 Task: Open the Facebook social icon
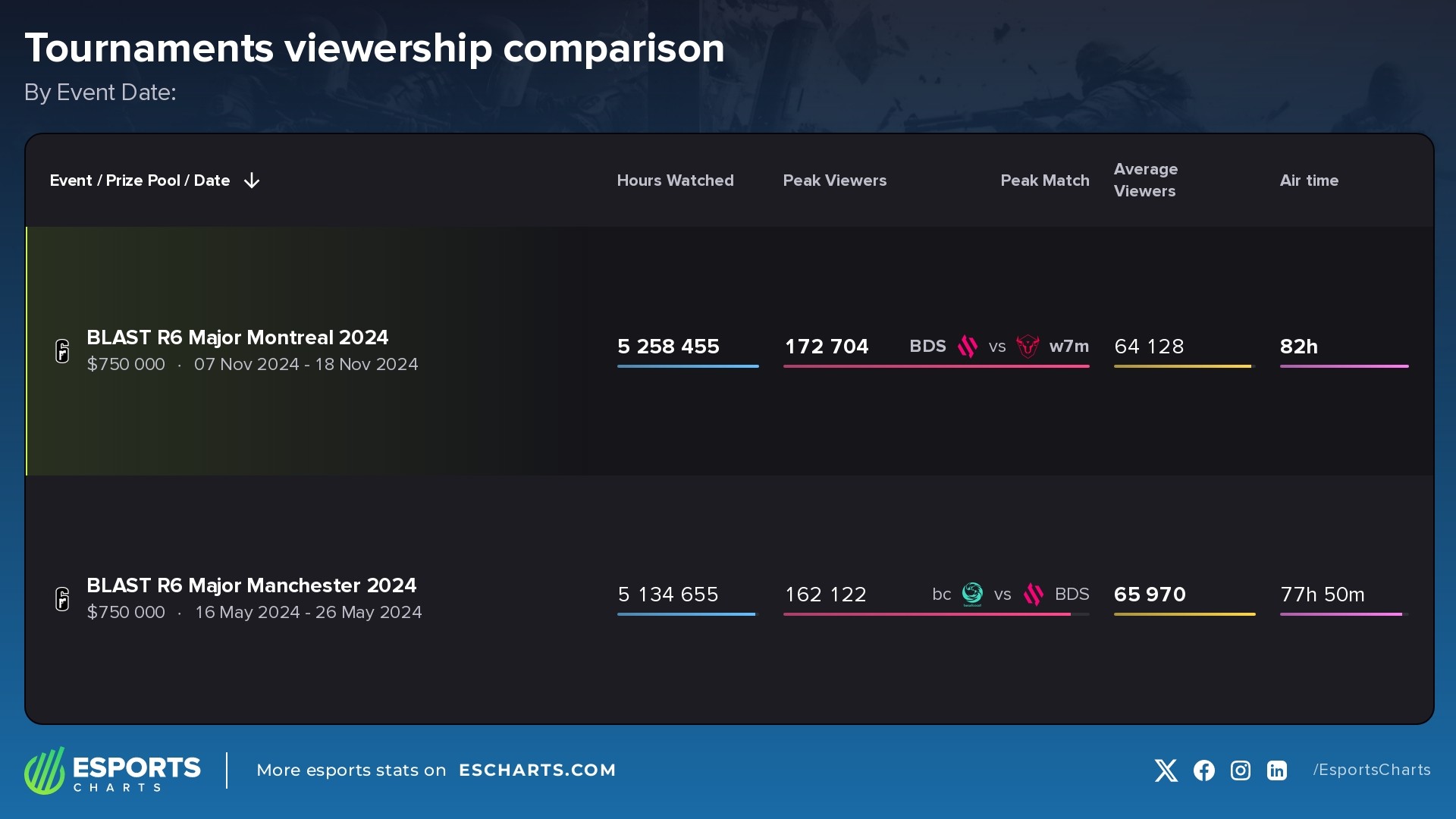1204,770
